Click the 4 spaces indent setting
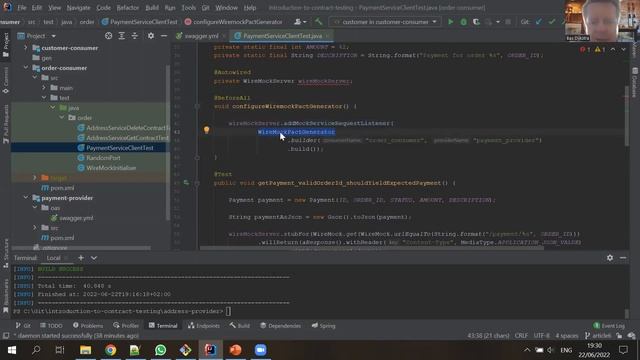This screenshot has width=640, height=360. (x=567, y=336)
